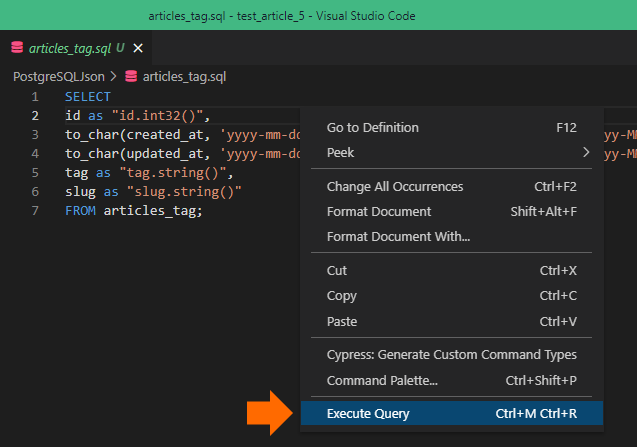Select the articles_tag.sql editor tab

[76, 48]
